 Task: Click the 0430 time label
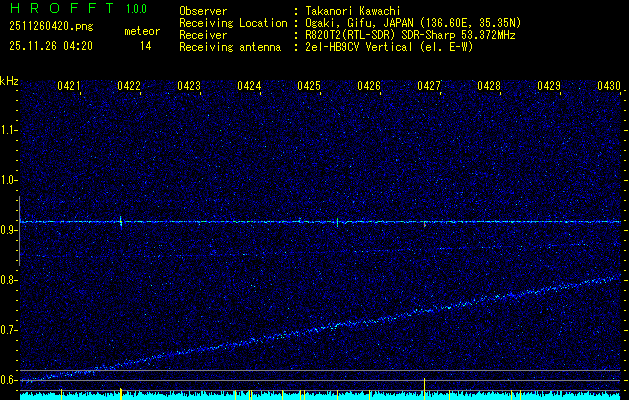coord(609,87)
